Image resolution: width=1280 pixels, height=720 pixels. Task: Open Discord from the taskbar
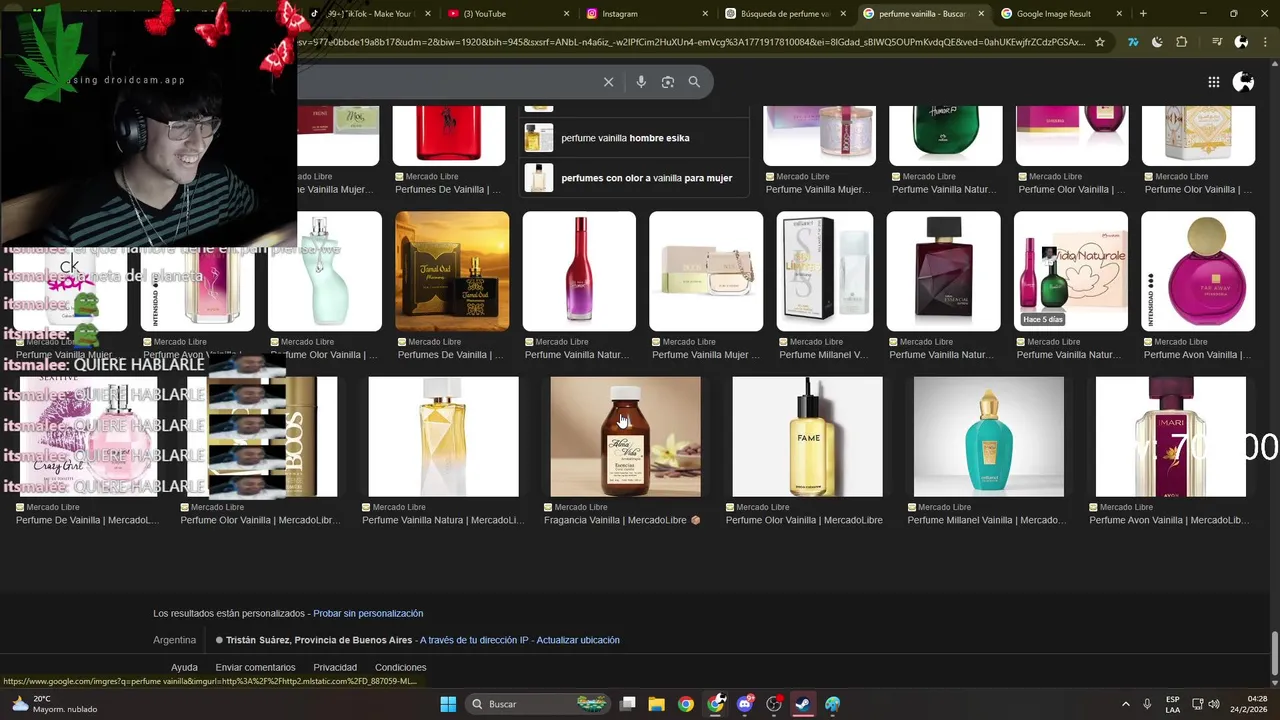pos(744,704)
